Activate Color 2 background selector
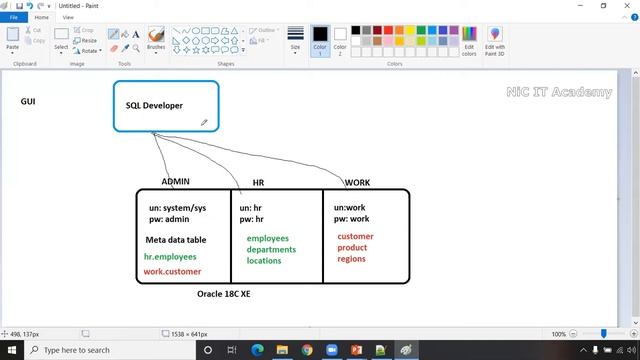The image size is (640, 360). pos(340,41)
